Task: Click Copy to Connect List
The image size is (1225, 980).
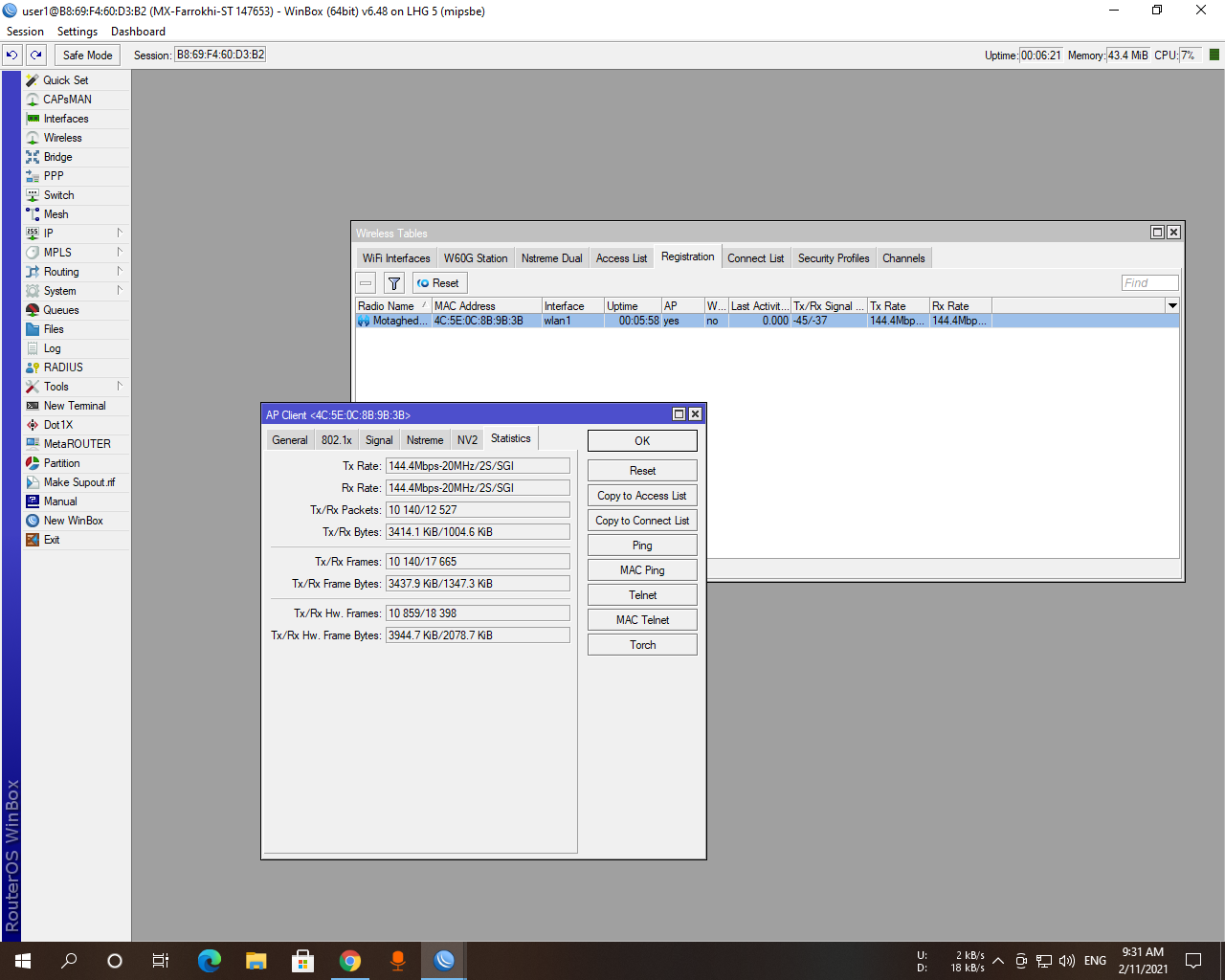Action: point(641,520)
